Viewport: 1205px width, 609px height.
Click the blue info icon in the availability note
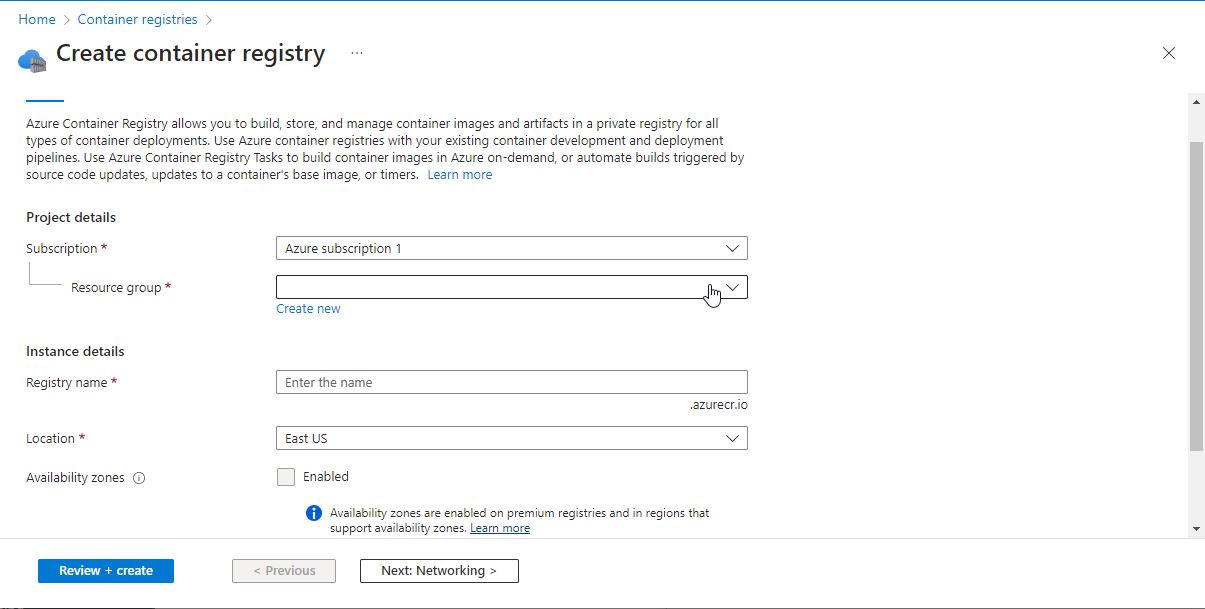pos(313,512)
